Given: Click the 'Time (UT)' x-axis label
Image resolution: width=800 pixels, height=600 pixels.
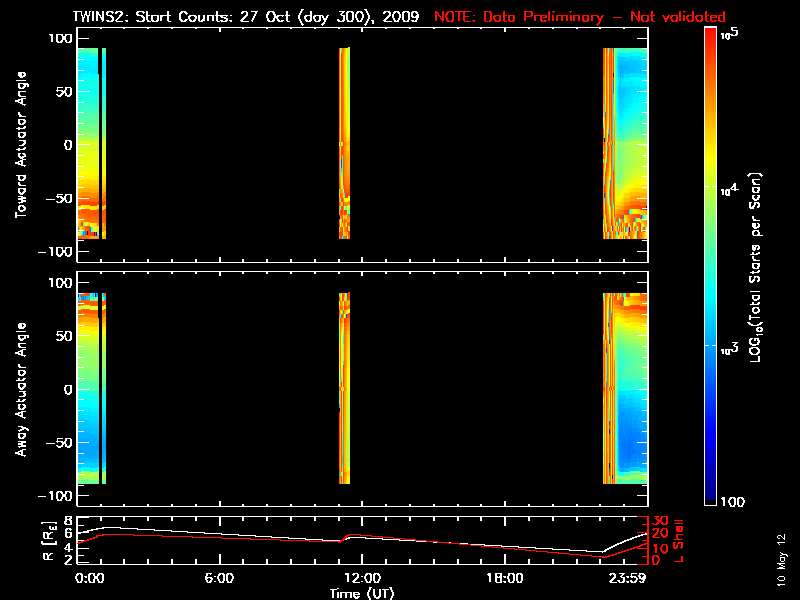Looking at the screenshot, I should pyautogui.click(x=362, y=593).
